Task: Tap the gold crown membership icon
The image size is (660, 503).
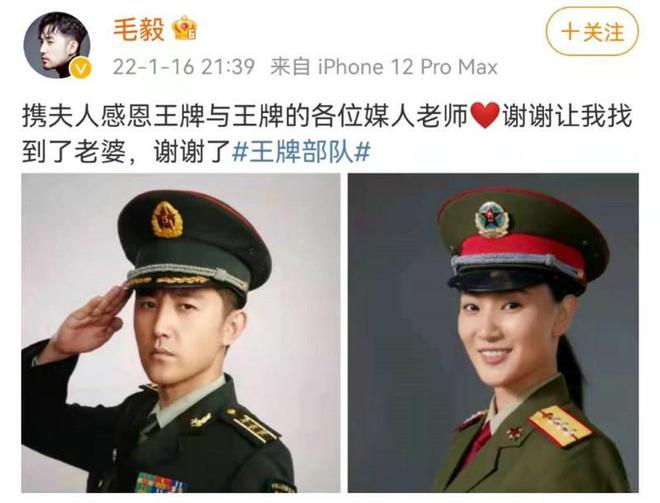Action: tap(184, 28)
